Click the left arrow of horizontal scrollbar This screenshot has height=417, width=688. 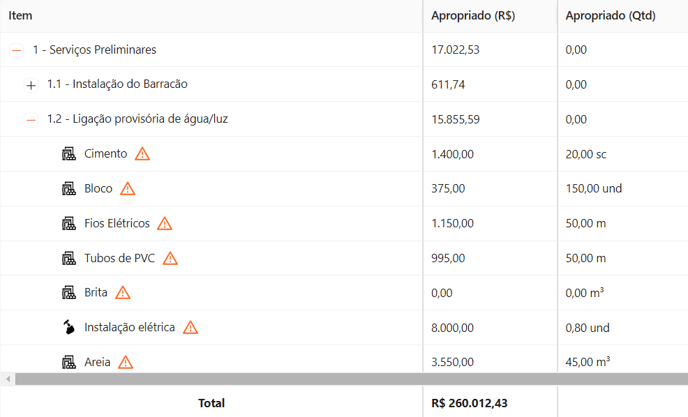coord(6,379)
